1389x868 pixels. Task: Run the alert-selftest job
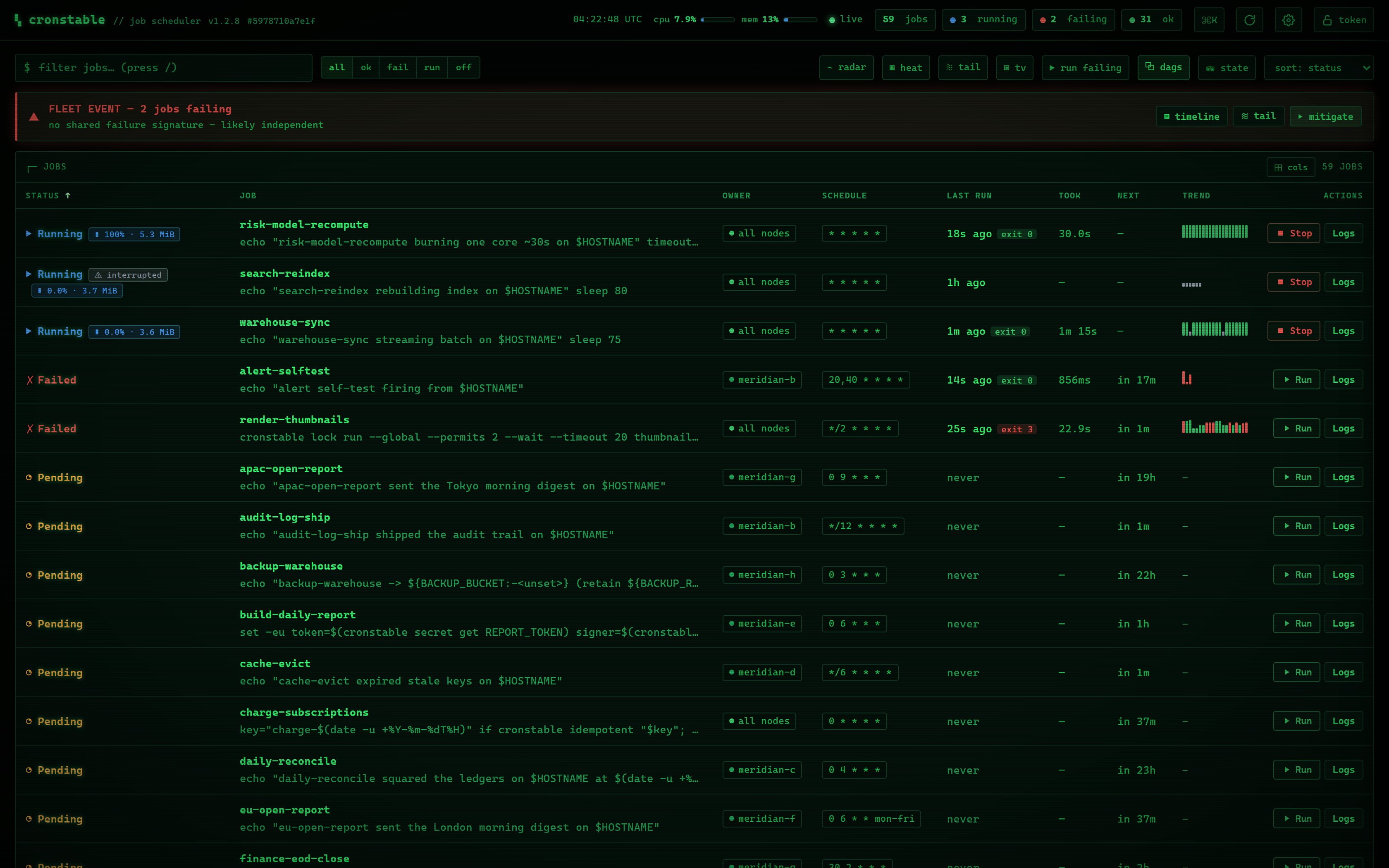1296,380
